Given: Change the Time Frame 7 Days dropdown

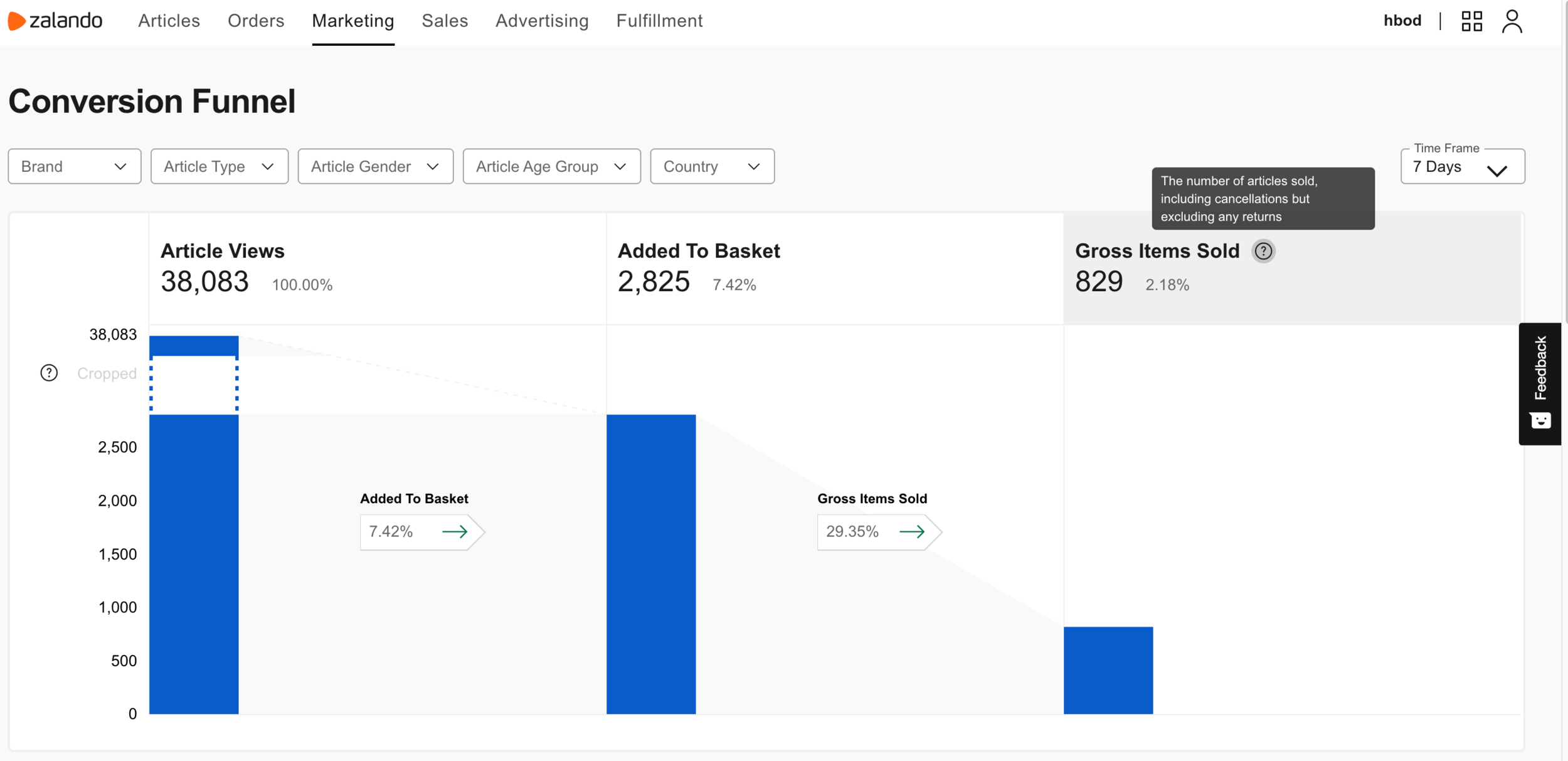Looking at the screenshot, I should 1463,167.
